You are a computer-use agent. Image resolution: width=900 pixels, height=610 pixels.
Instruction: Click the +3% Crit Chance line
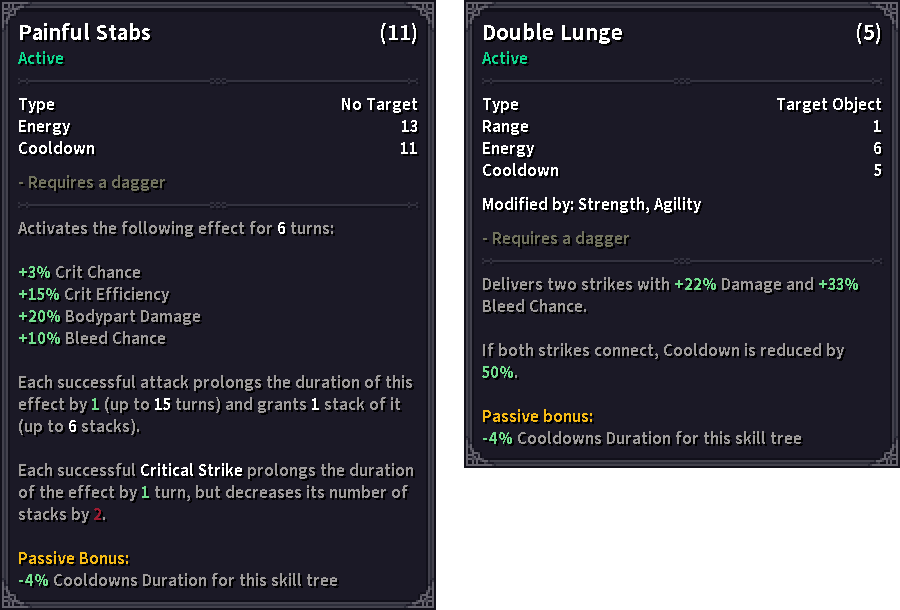tap(79, 272)
